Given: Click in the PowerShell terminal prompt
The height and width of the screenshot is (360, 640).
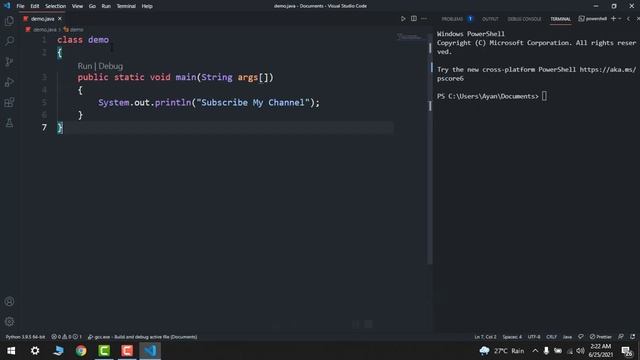Looking at the screenshot, I should pyautogui.click(x=544, y=96).
